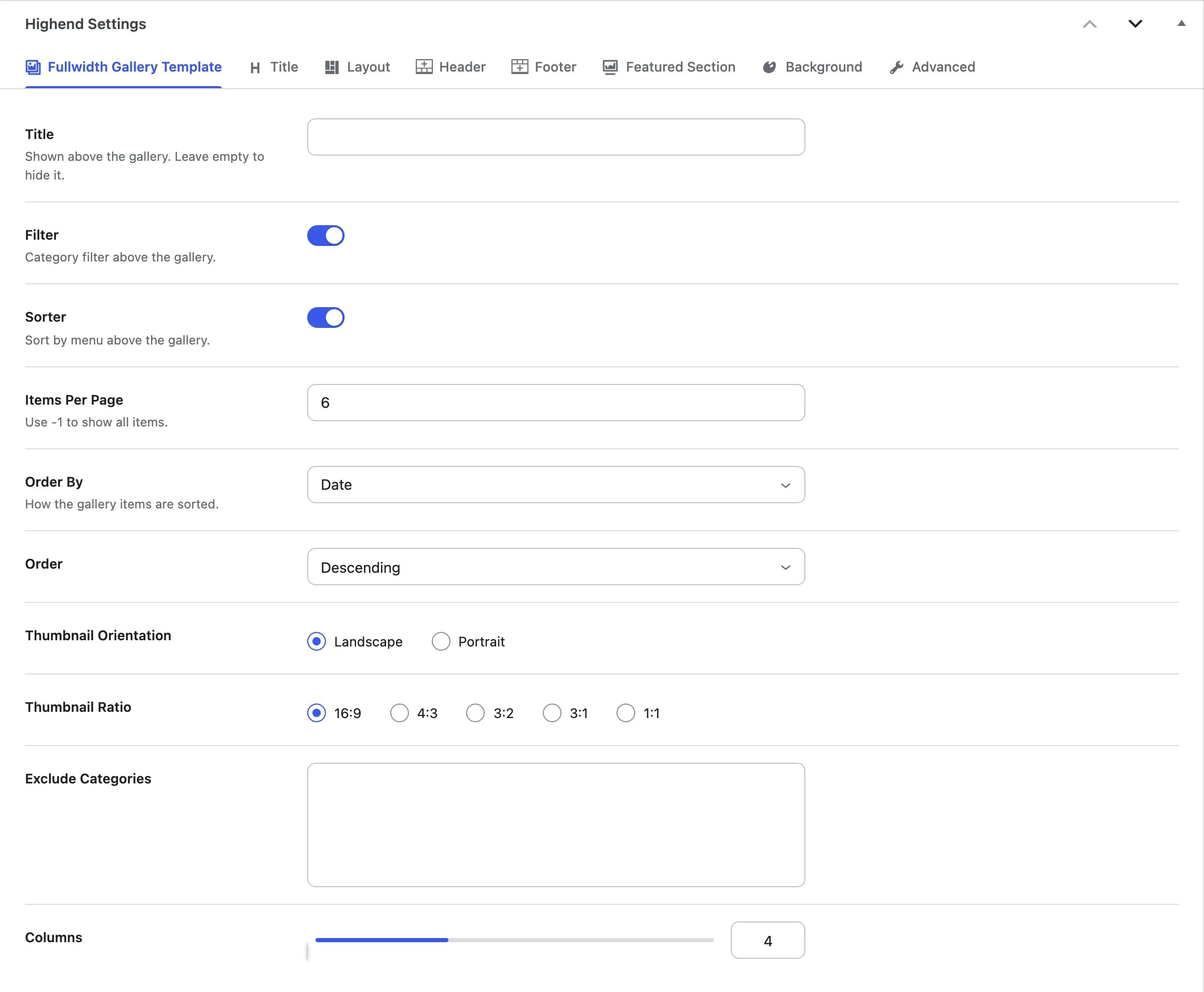
Task: Move Highend Settings panel down
Action: [1135, 23]
